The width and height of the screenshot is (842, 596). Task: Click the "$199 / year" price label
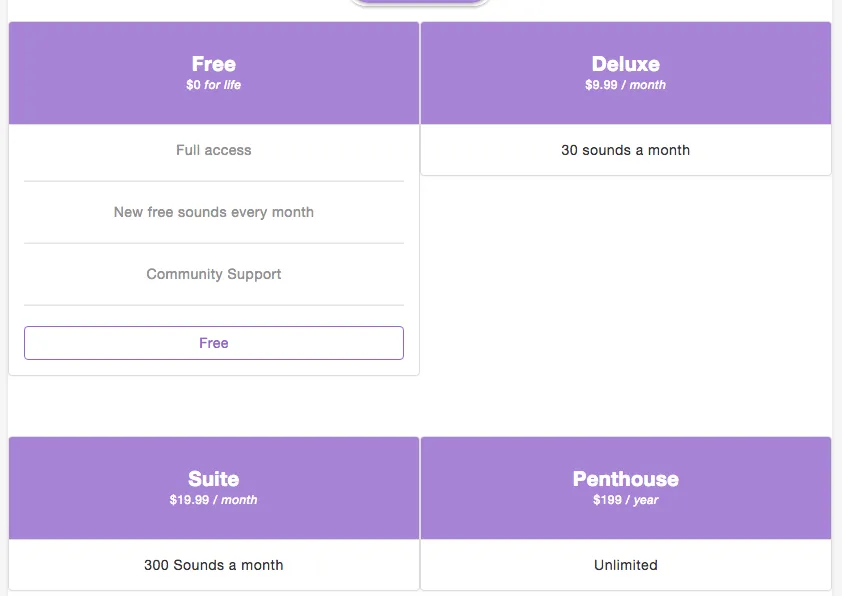point(626,500)
